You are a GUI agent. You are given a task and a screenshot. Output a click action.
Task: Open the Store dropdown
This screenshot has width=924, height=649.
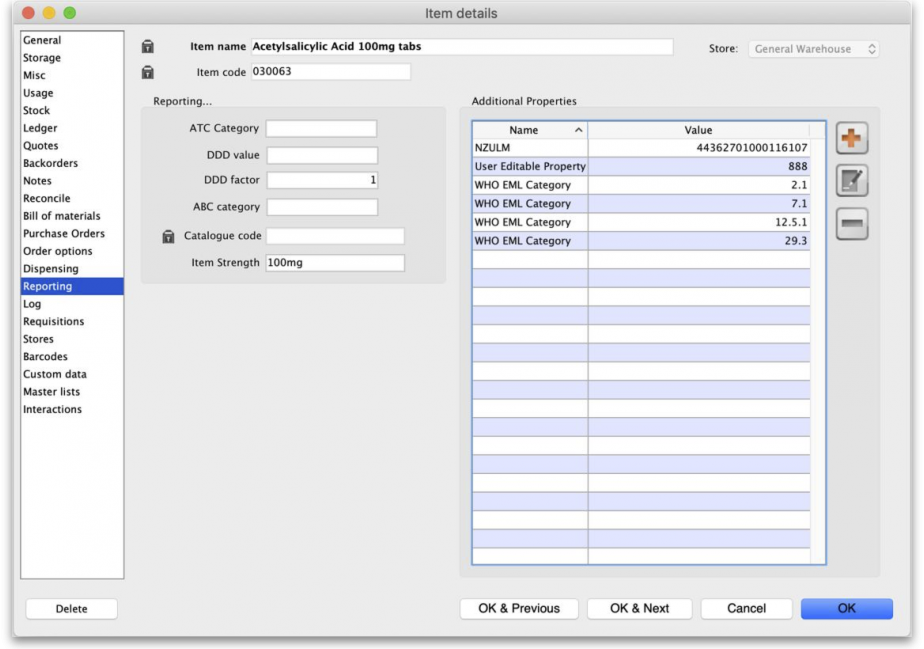(x=814, y=49)
